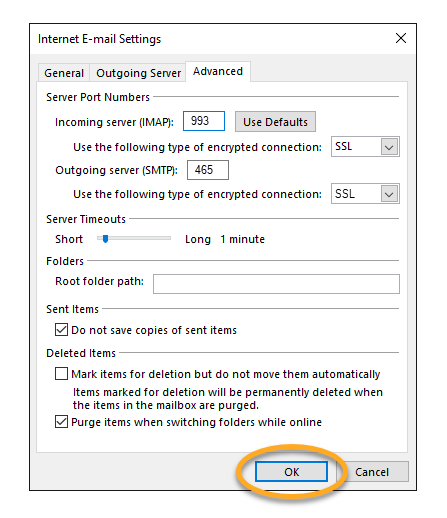Click the Use Defaults button
Image resolution: width=447 pixels, height=518 pixels.
coord(275,122)
